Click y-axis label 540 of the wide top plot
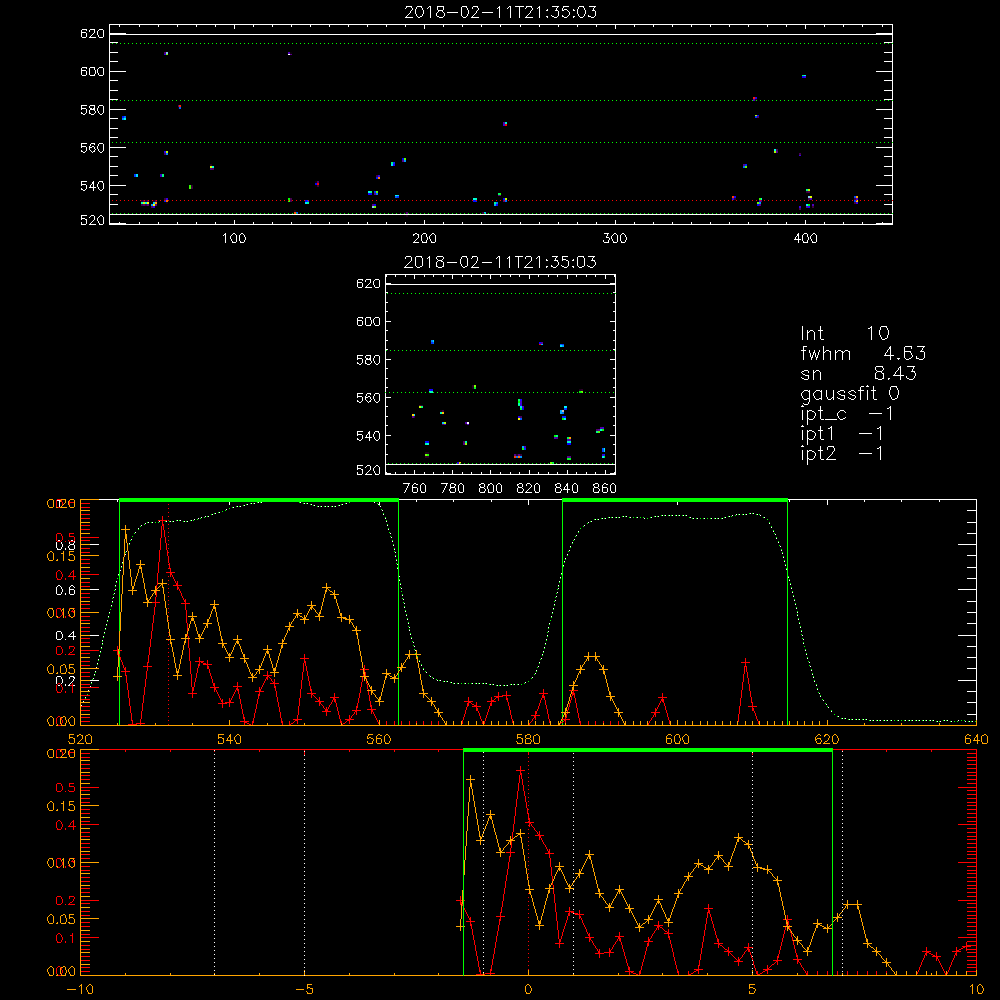 point(92,186)
